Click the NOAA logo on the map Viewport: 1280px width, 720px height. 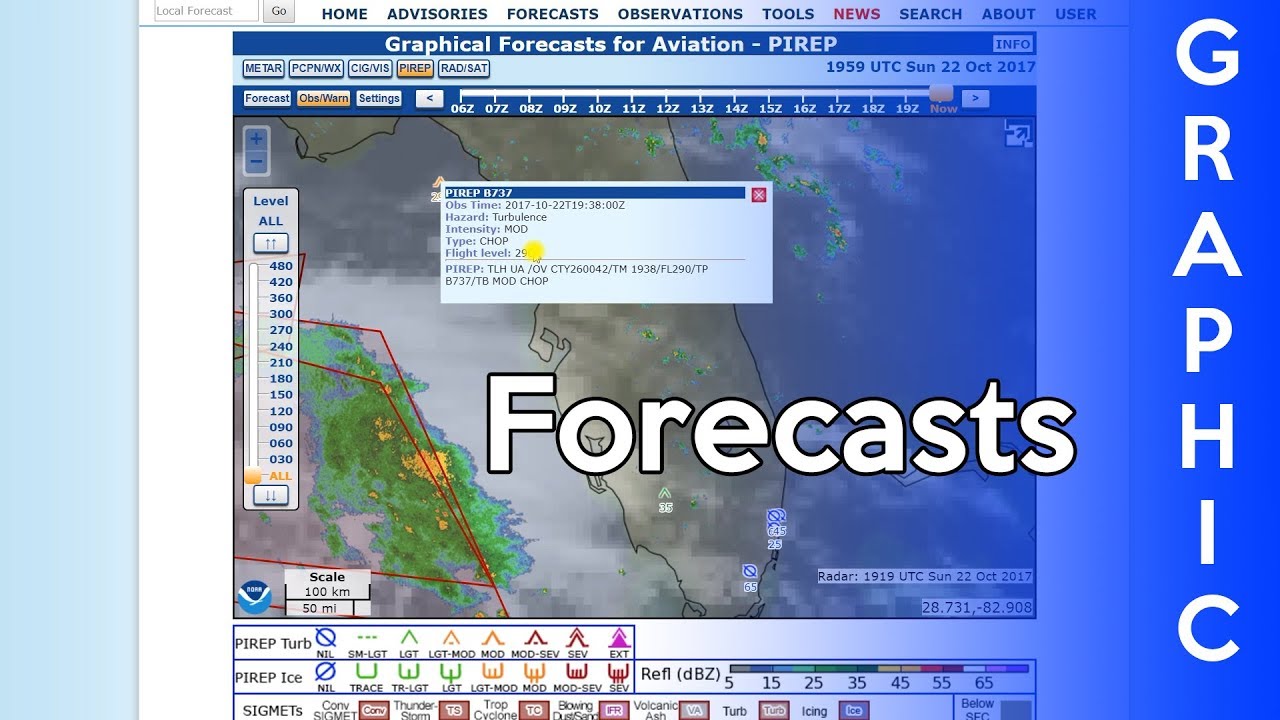(254, 596)
